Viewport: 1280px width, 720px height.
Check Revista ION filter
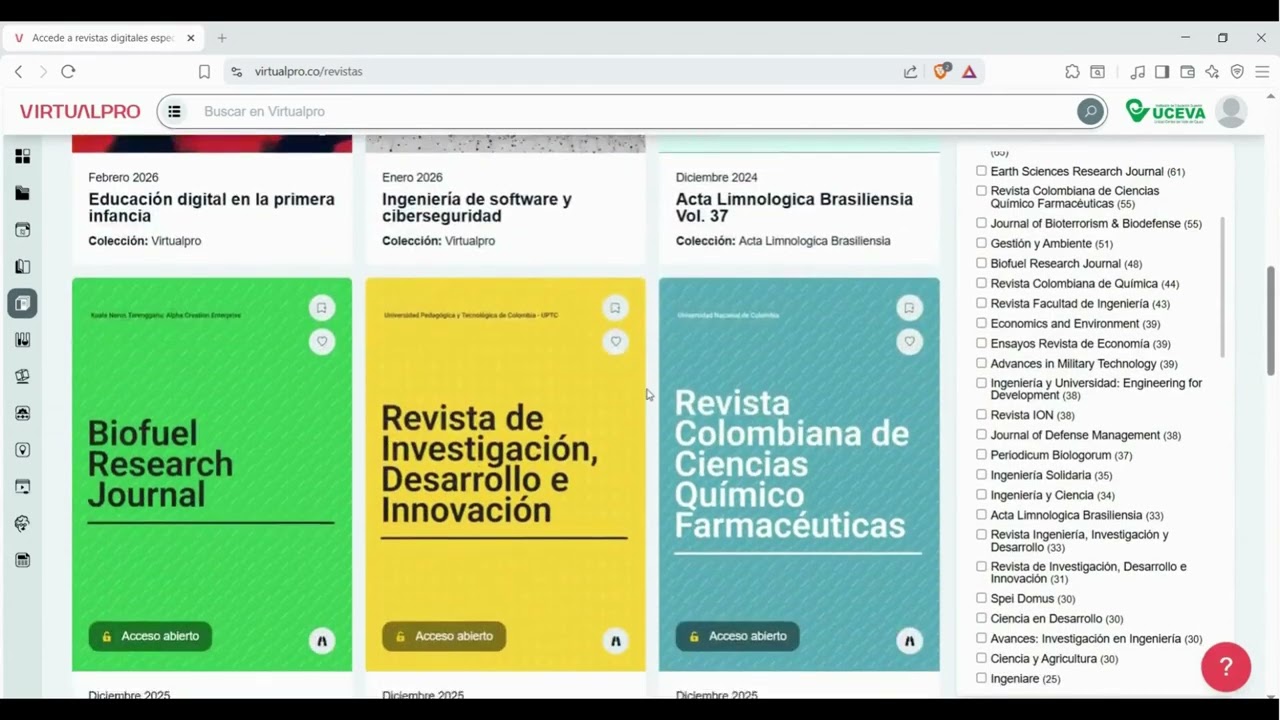tap(981, 414)
